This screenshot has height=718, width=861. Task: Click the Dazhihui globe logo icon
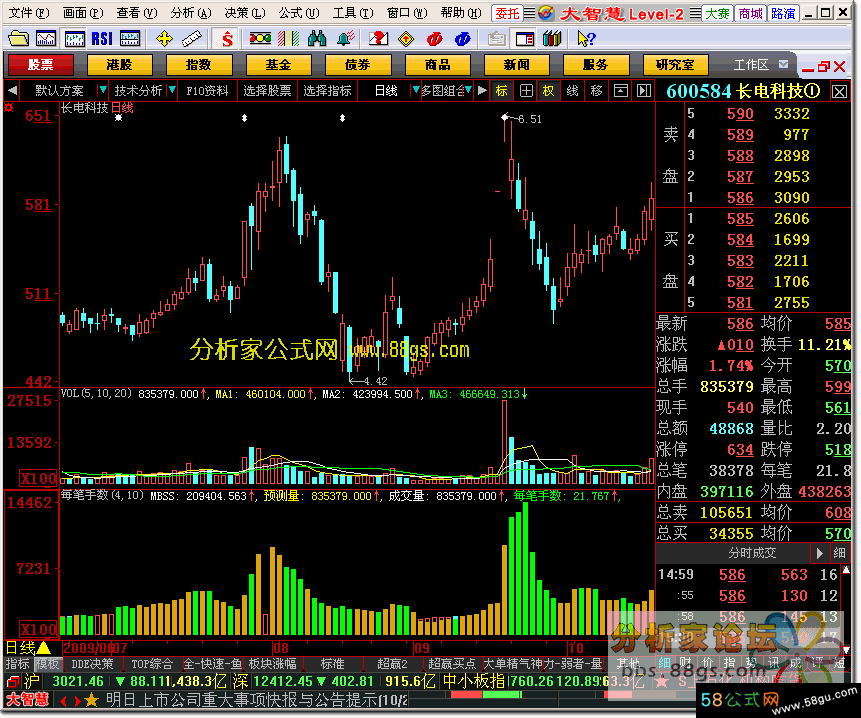point(545,13)
